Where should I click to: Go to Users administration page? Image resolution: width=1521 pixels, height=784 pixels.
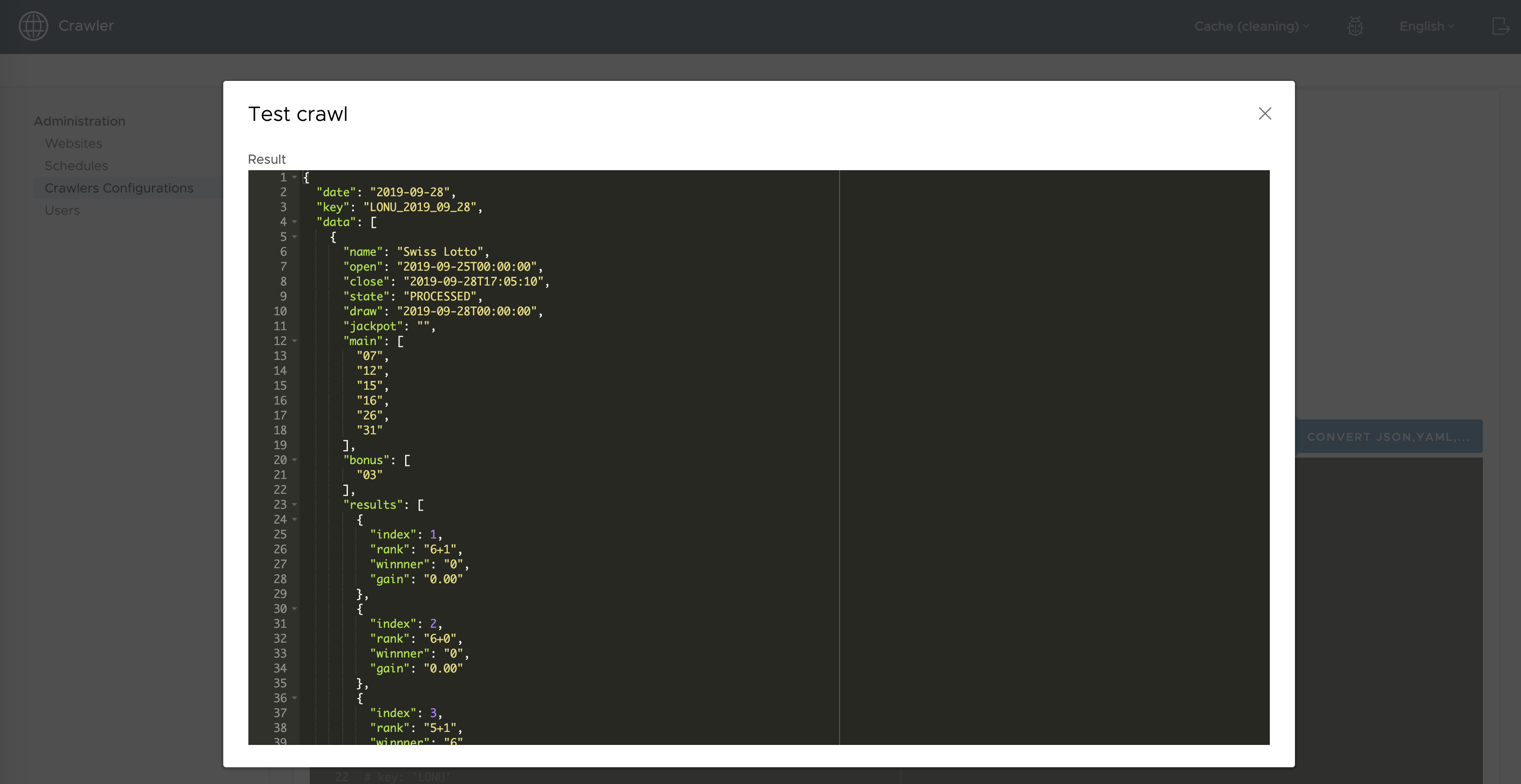click(x=62, y=211)
